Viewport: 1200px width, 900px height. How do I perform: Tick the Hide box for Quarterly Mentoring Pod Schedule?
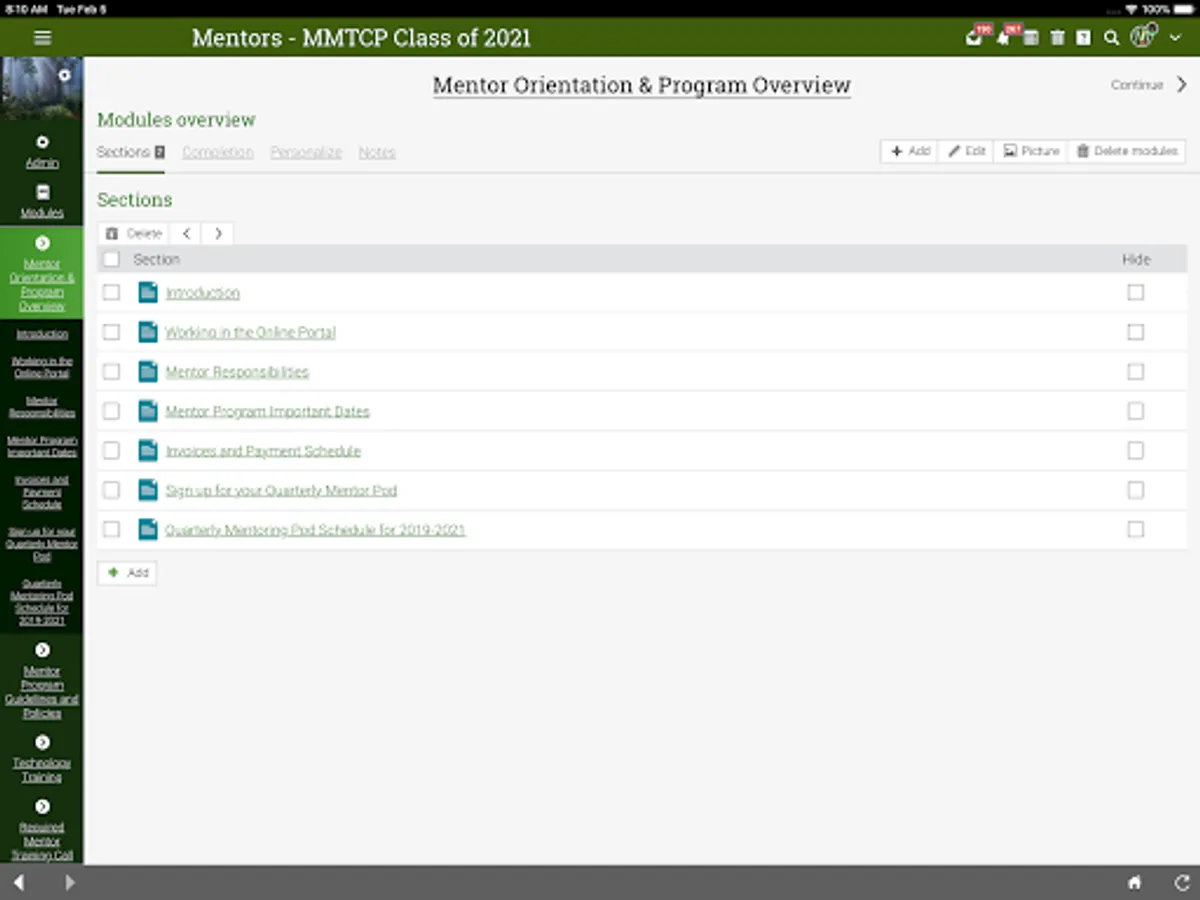[1135, 529]
